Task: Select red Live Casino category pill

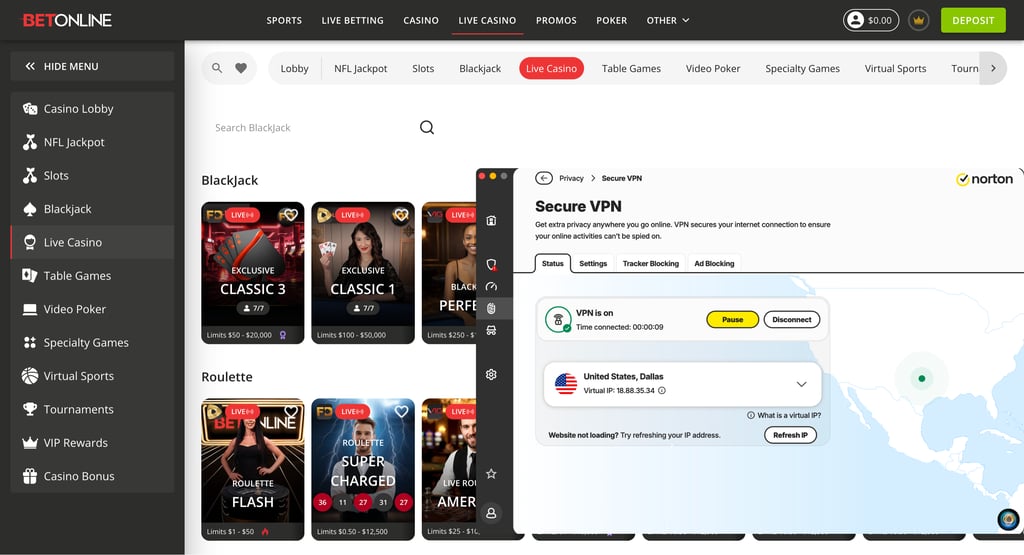Action: click(551, 68)
